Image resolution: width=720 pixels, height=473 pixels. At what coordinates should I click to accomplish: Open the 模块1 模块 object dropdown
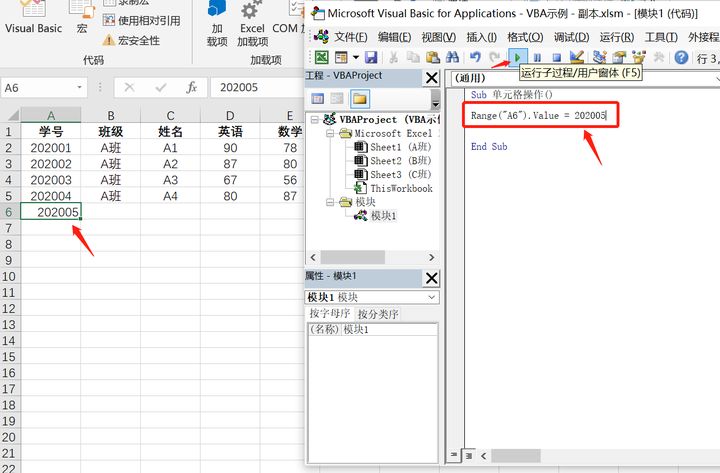pos(431,298)
